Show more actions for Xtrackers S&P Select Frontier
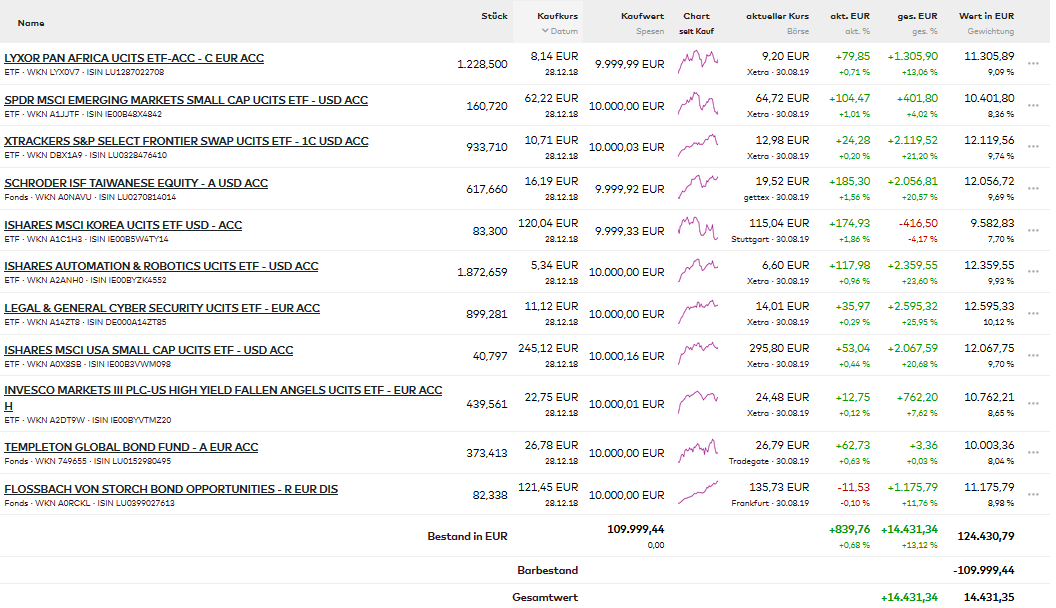This screenshot has height=608, width=1056. click(x=1033, y=147)
